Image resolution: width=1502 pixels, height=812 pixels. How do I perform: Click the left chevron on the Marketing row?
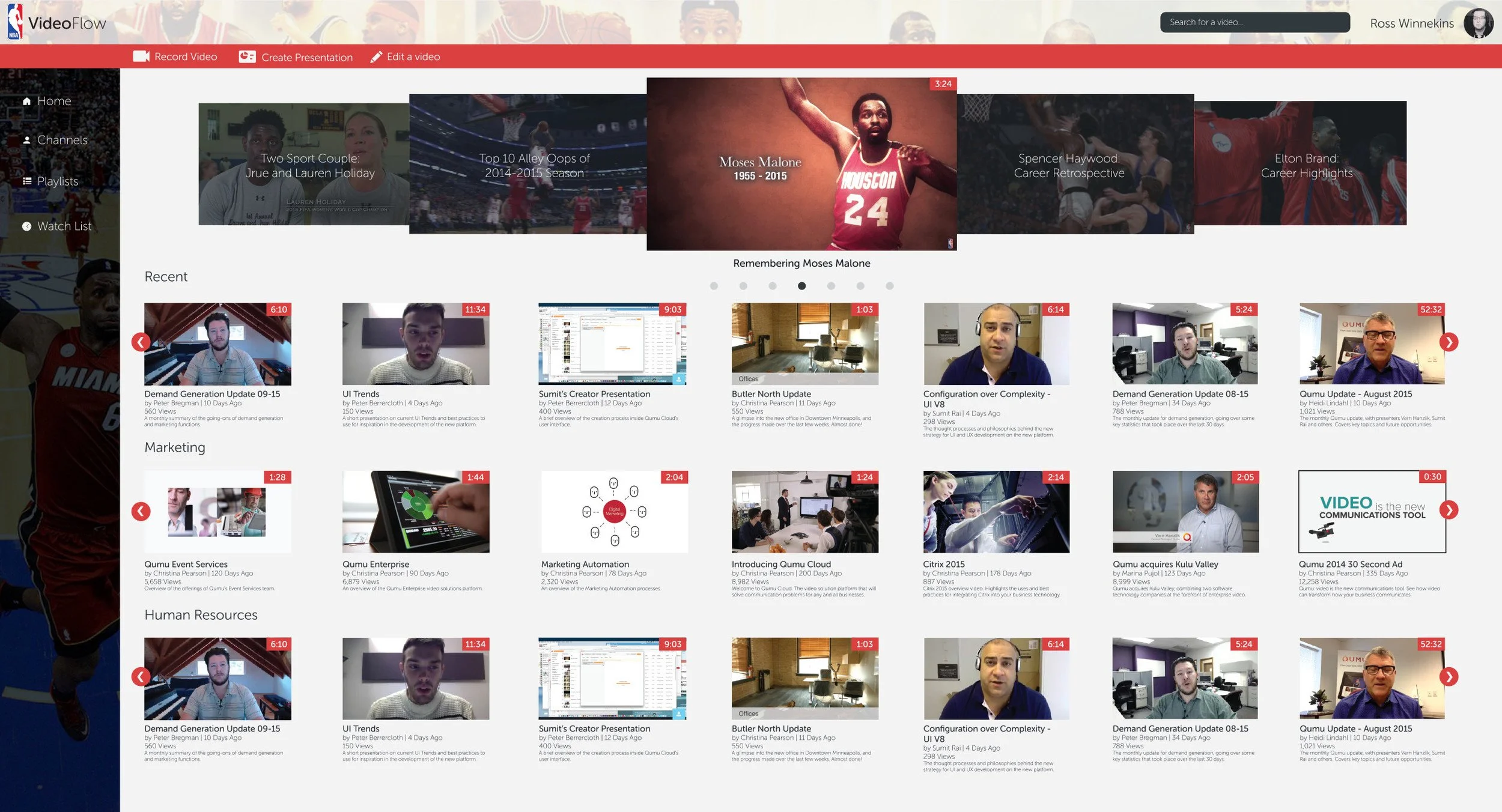tap(141, 511)
